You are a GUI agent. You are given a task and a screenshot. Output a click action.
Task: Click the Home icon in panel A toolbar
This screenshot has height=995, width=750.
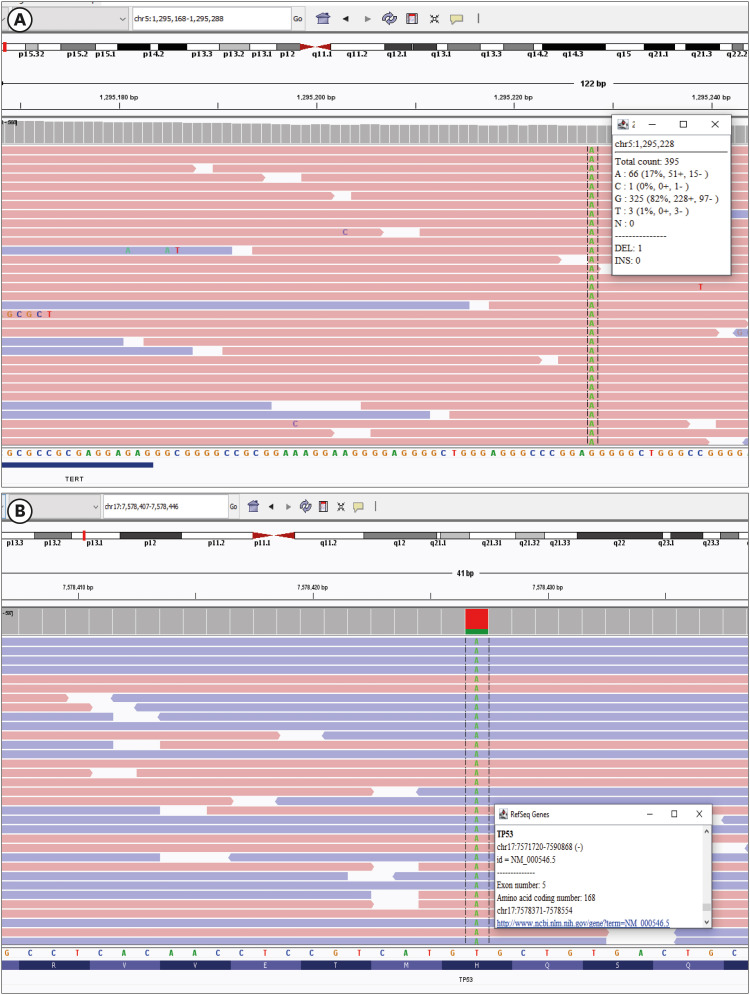point(323,18)
